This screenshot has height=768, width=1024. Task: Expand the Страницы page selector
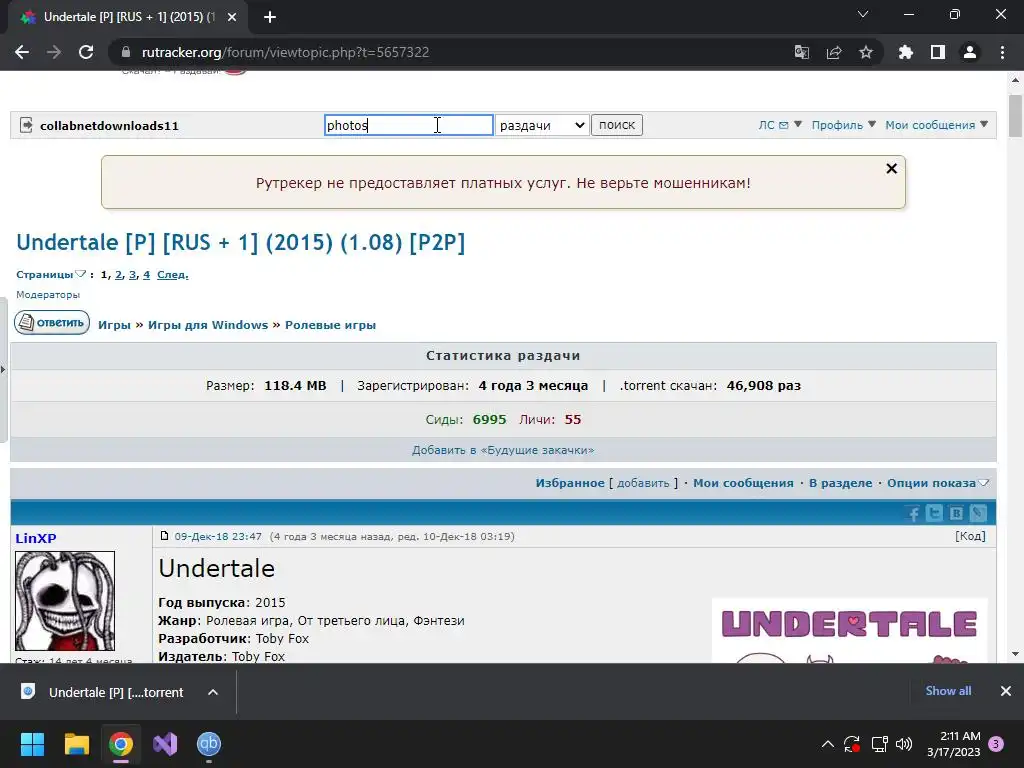tap(51, 274)
